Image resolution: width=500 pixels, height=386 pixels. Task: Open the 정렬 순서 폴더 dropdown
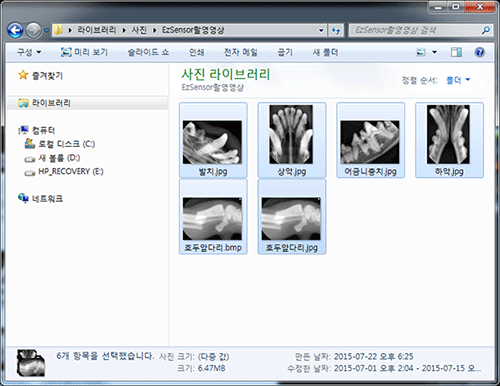tap(458, 80)
